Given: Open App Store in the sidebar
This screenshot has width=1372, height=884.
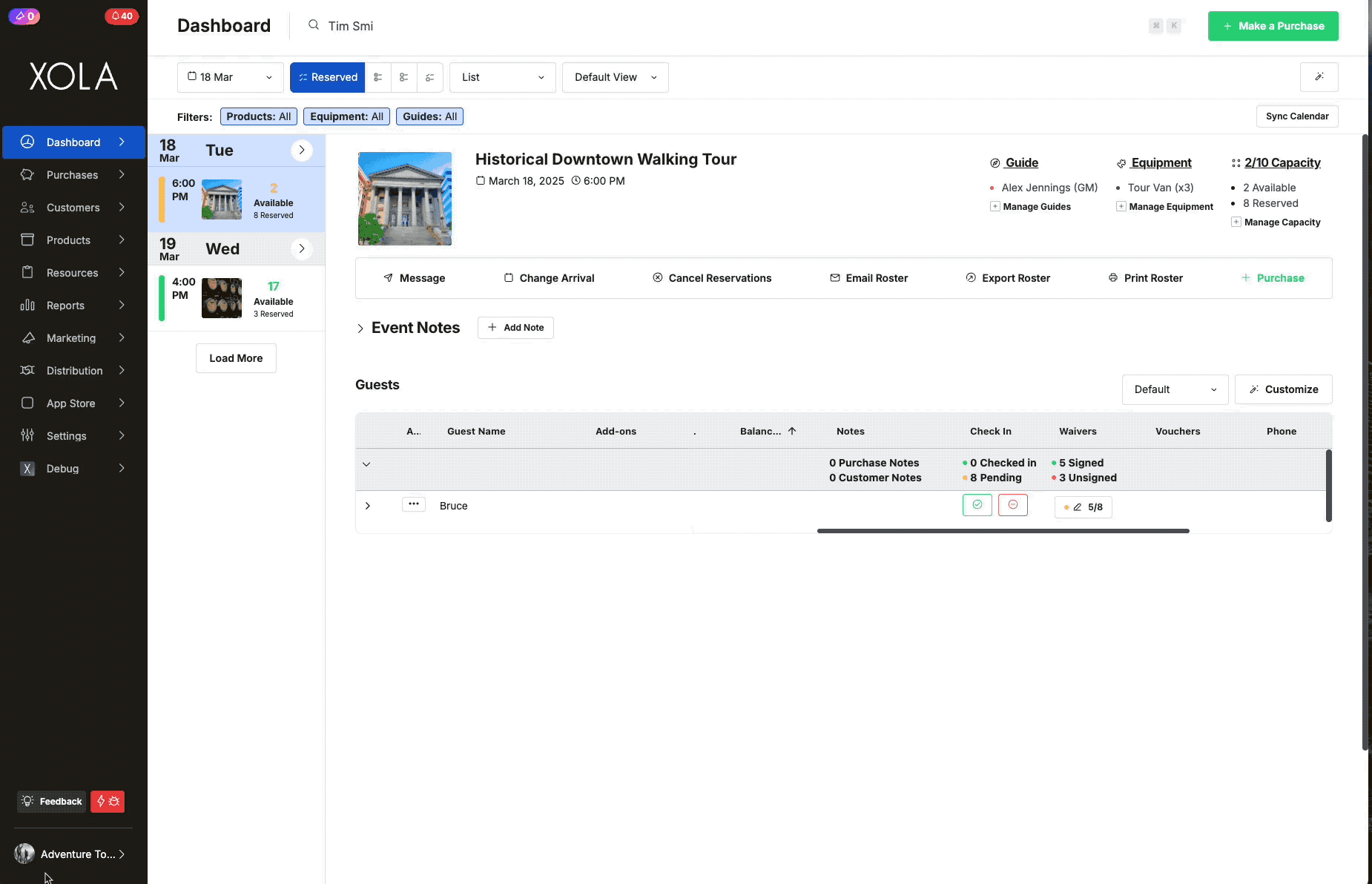Looking at the screenshot, I should (73, 403).
